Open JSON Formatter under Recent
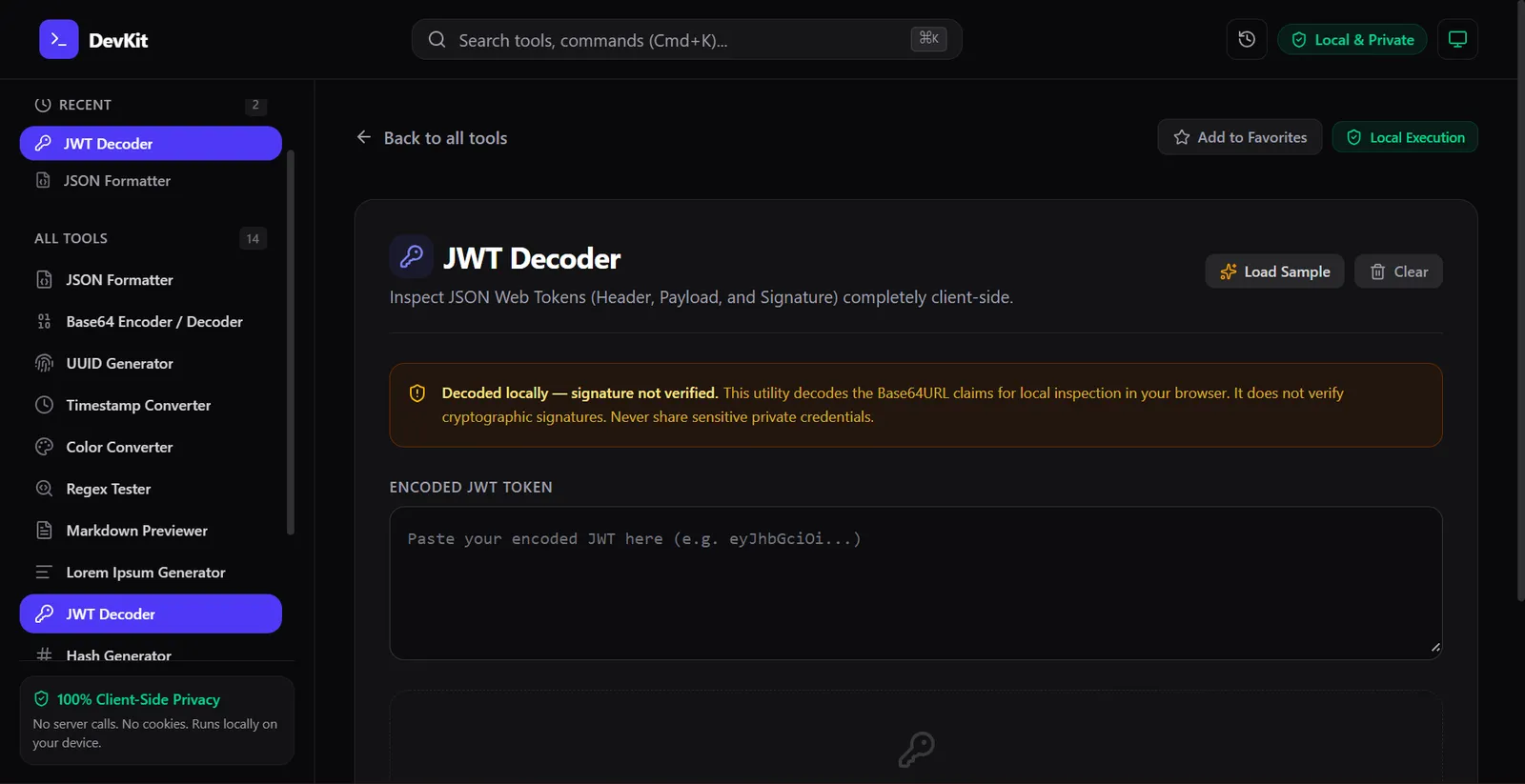Viewport: 1525px width, 784px height. pyautogui.click(x=151, y=181)
